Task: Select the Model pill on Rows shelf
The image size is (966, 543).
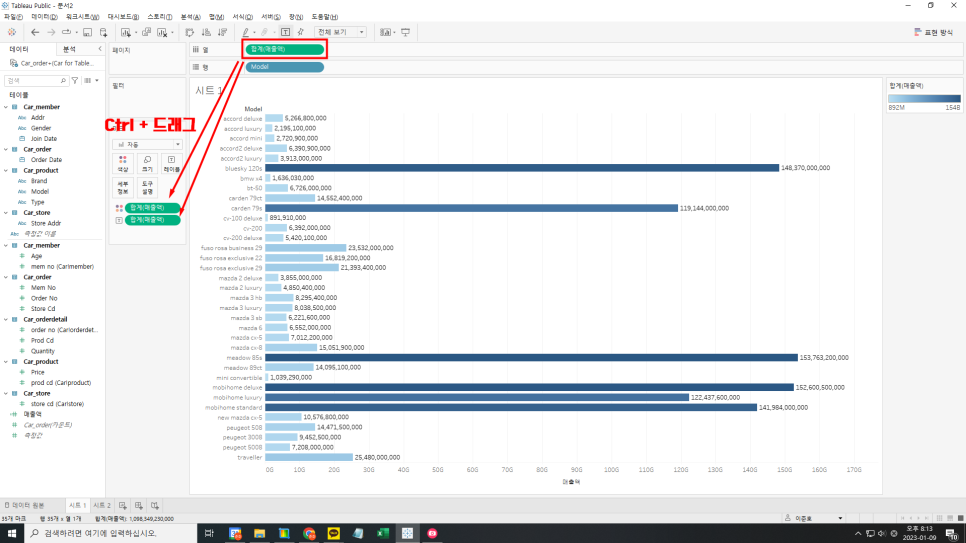Action: 285,67
